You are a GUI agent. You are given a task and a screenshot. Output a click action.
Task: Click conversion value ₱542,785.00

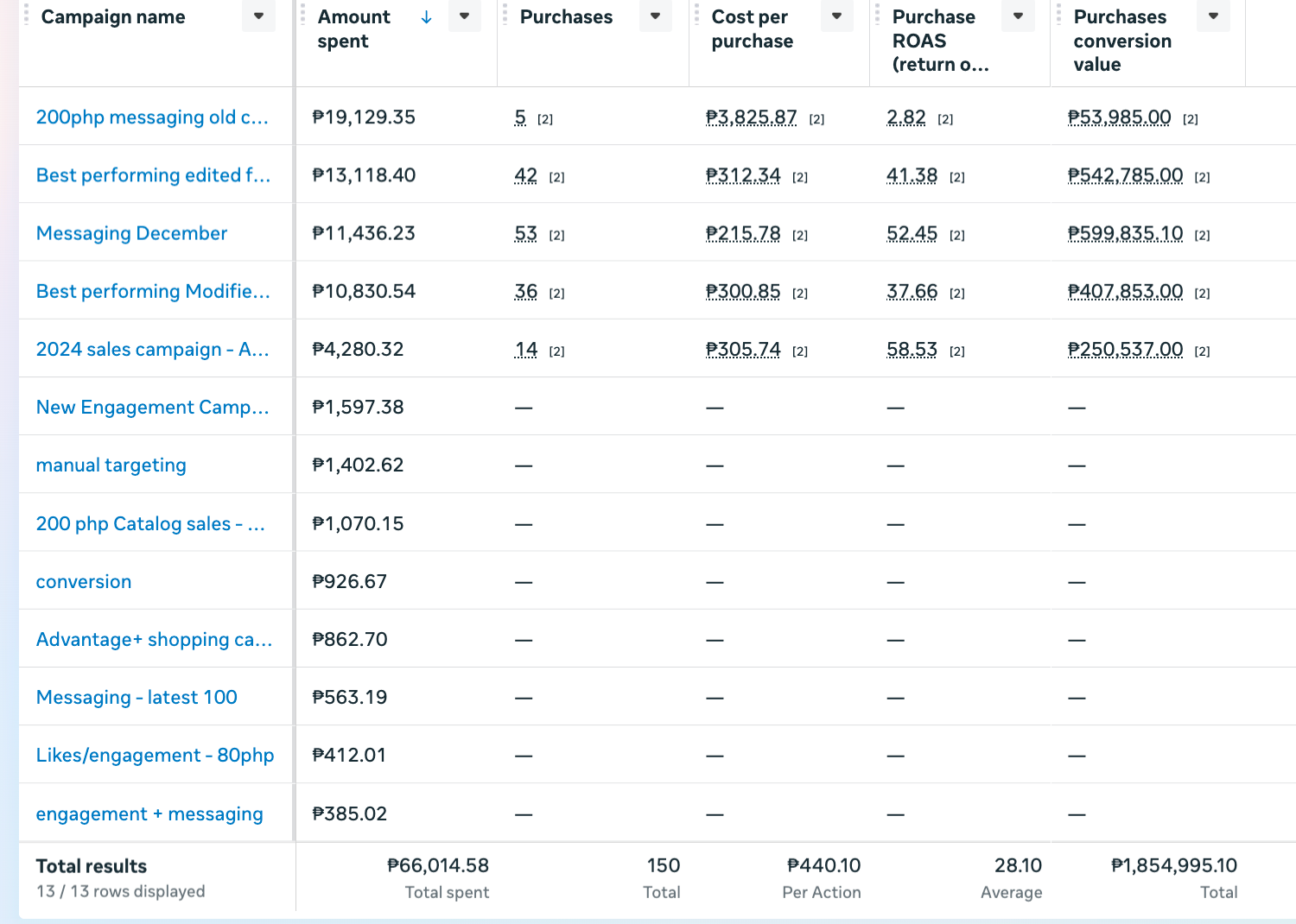[x=1125, y=175]
